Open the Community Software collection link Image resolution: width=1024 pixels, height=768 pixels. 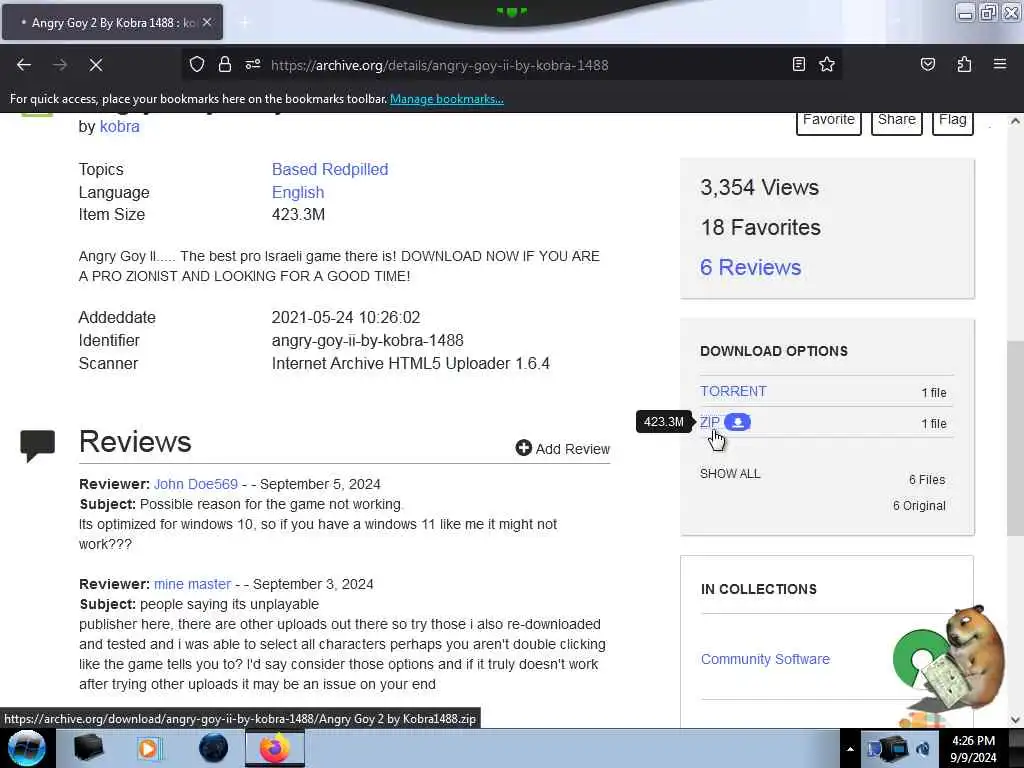pos(765,659)
